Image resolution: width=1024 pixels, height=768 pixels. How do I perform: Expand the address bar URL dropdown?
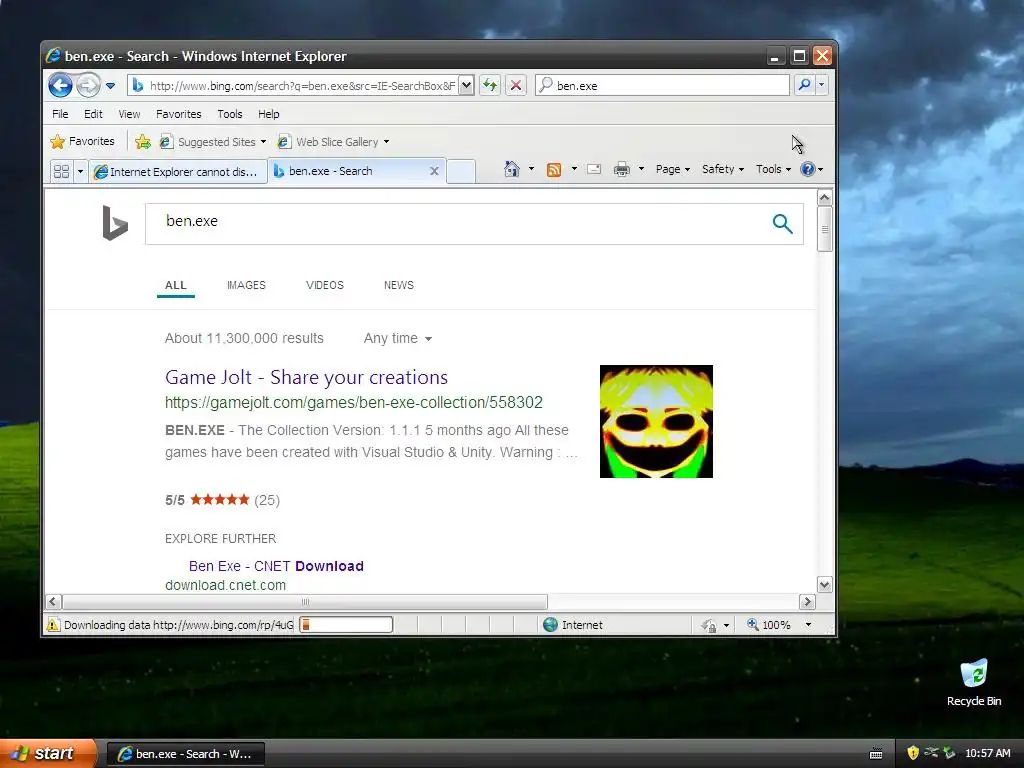[x=466, y=85]
